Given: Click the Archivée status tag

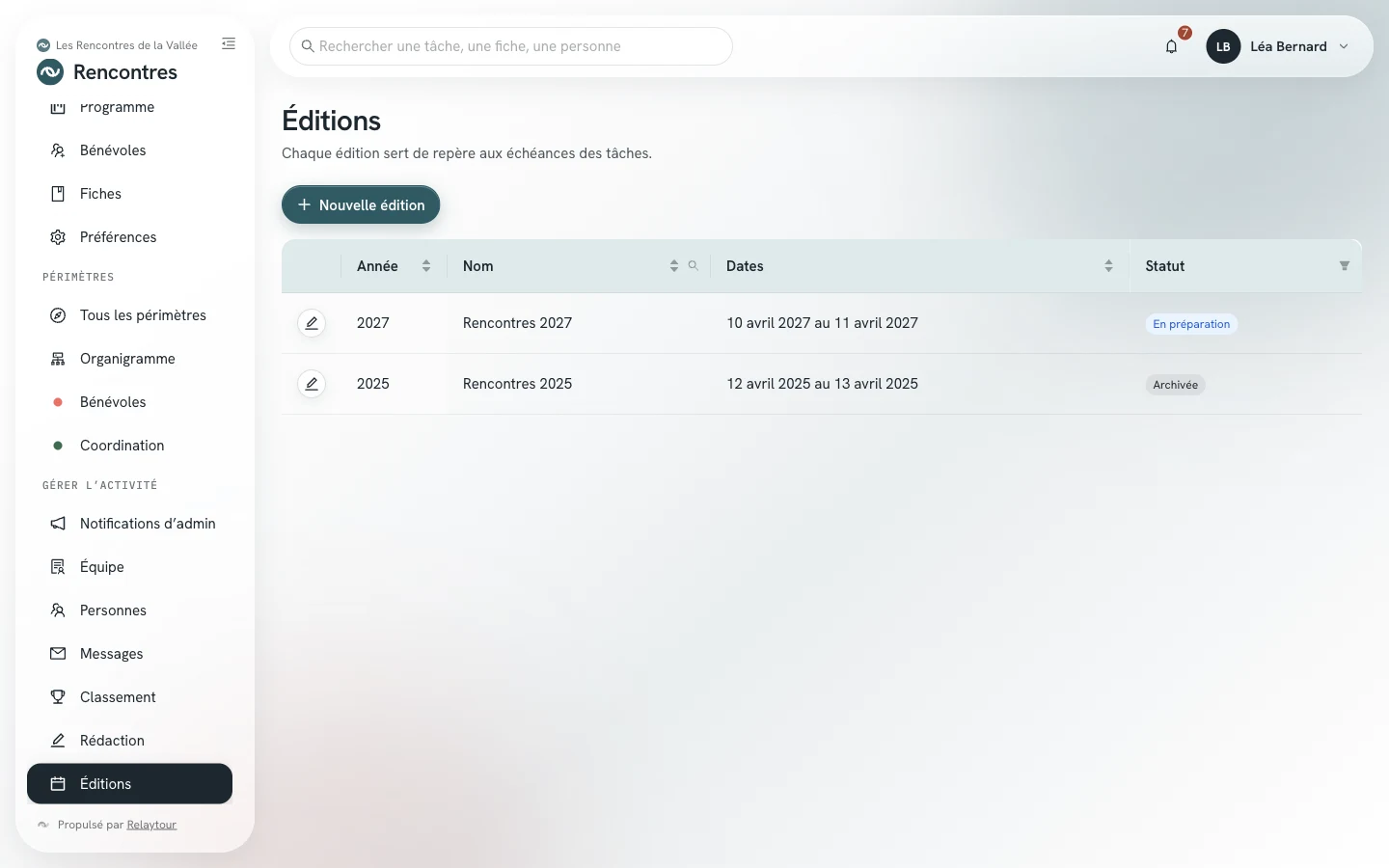Looking at the screenshot, I should pyautogui.click(x=1175, y=385).
